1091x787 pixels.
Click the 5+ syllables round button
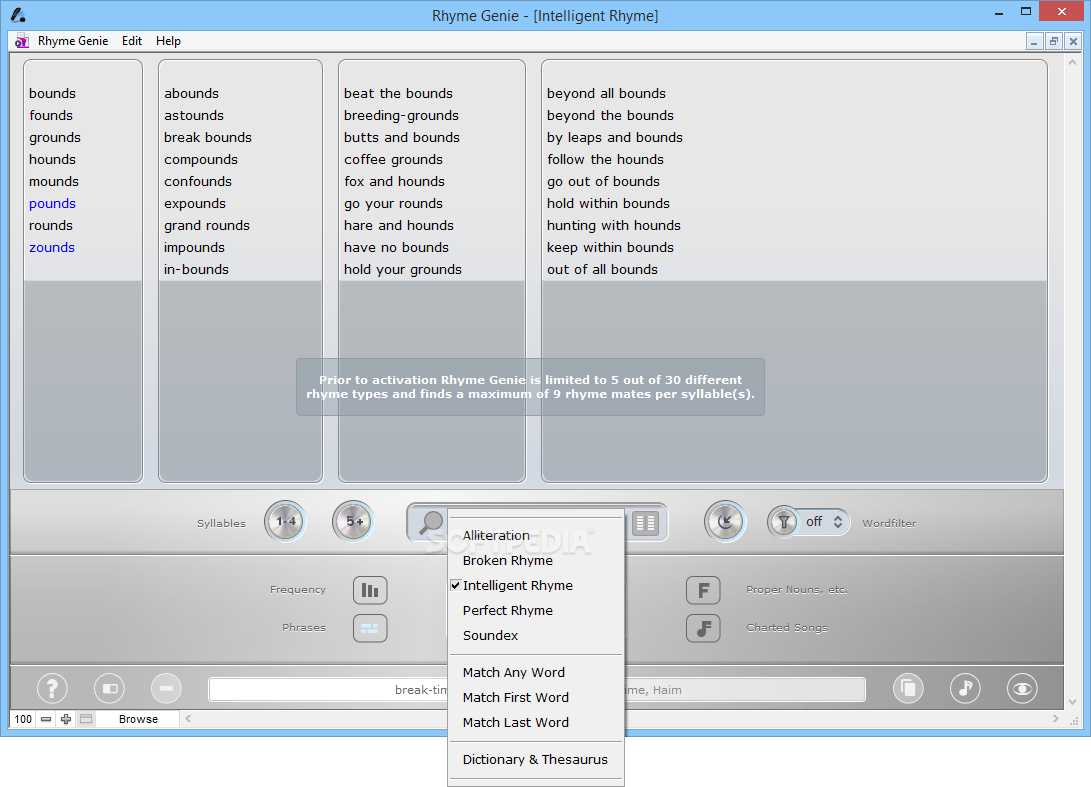coord(353,521)
